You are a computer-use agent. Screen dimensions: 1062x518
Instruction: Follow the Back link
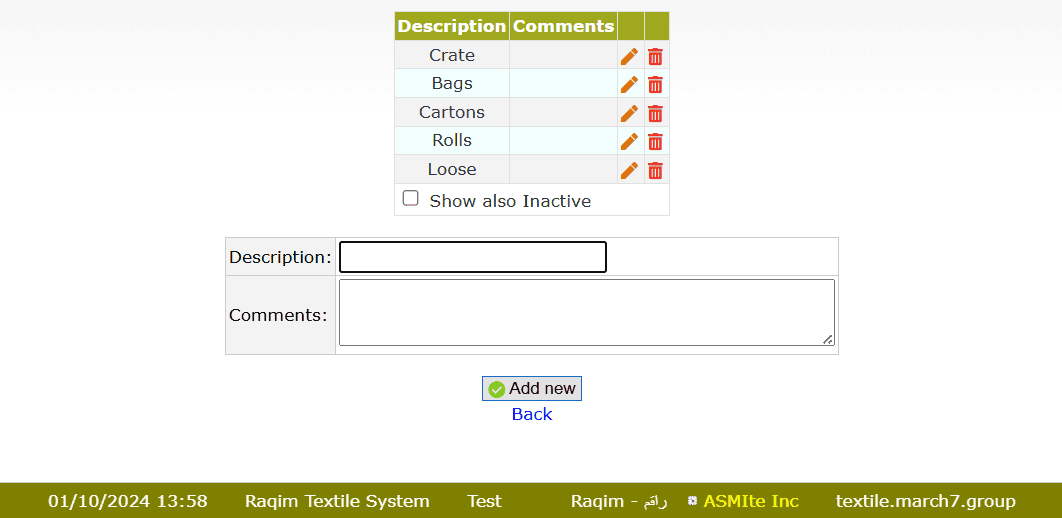point(532,414)
